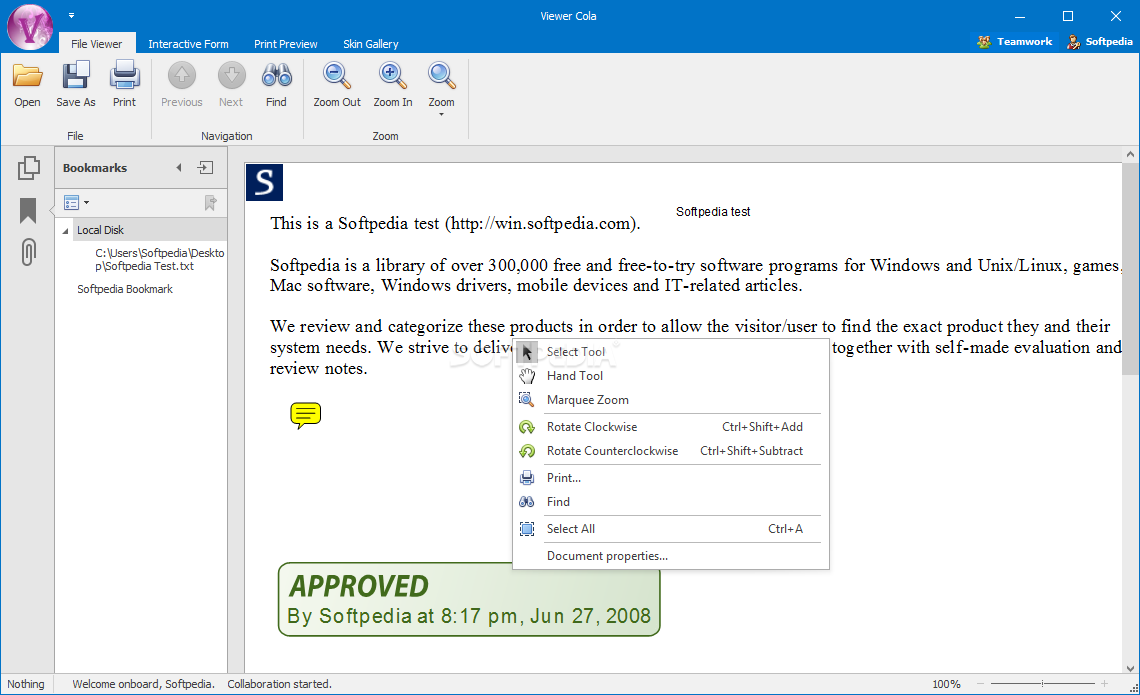Click the vertical scrollbar thumb
This screenshot has height=695, width=1140.
tap(1130, 269)
